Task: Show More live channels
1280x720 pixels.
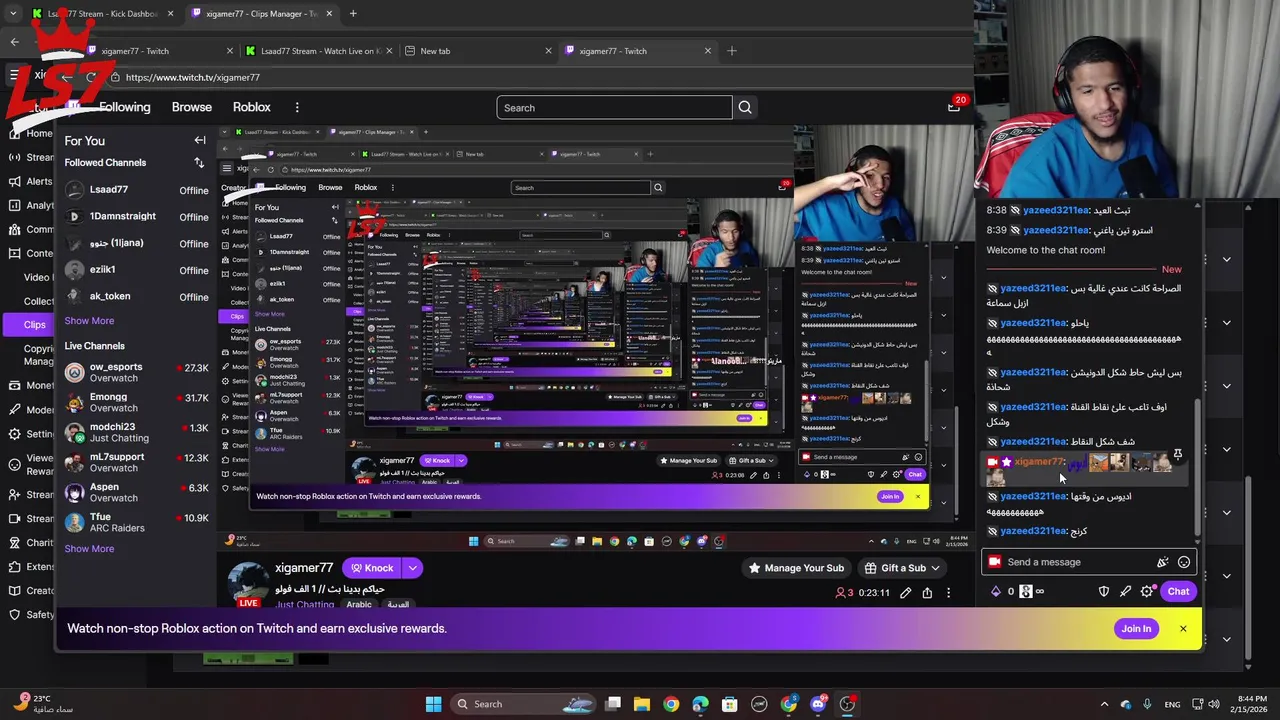Action: 89,549
